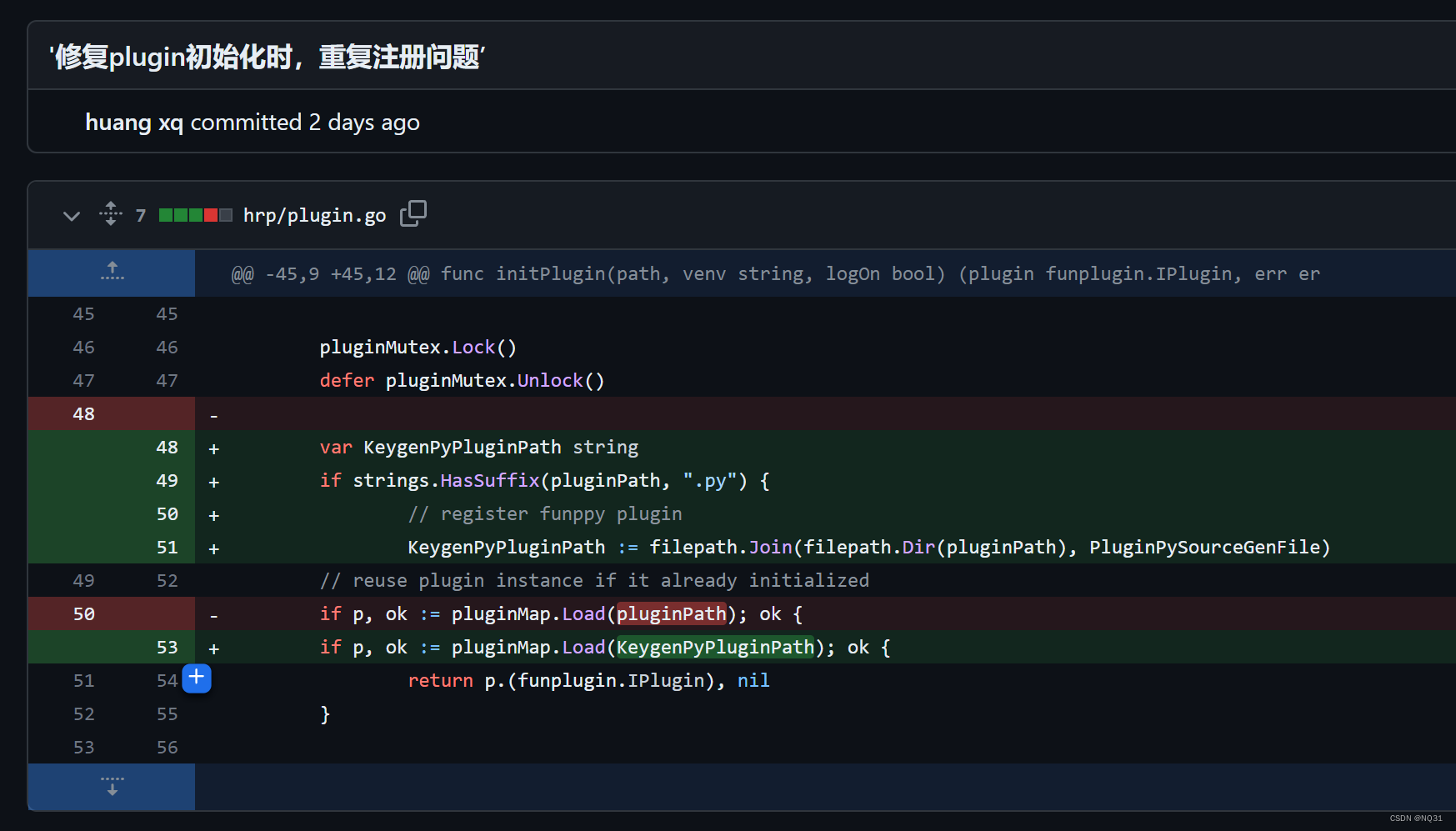The height and width of the screenshot is (831, 1456).
Task: Select old line number 45
Action: [83, 313]
